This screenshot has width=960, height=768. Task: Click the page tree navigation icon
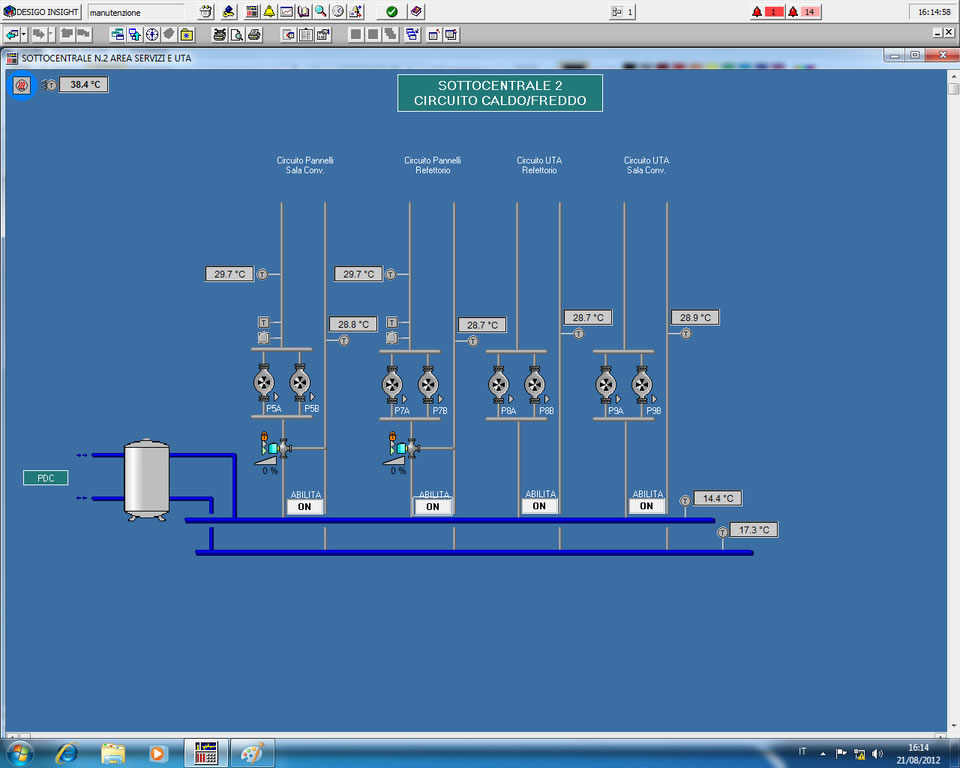(117, 35)
